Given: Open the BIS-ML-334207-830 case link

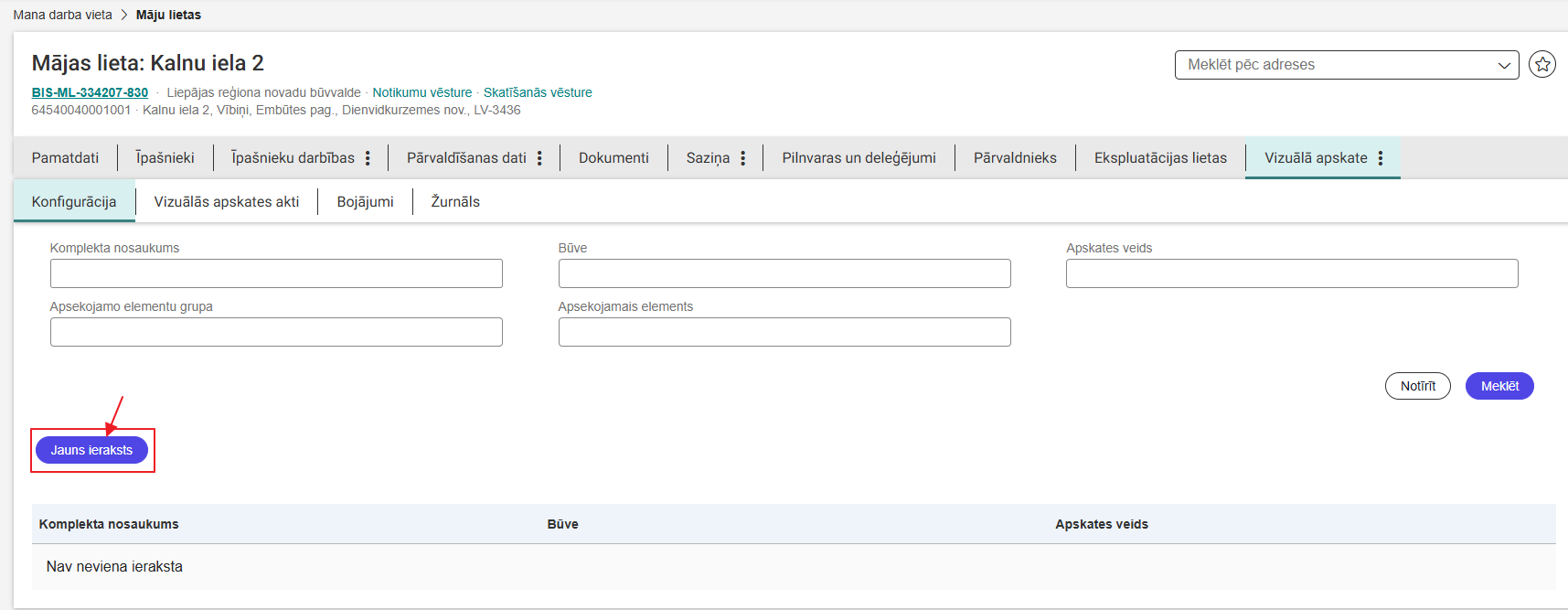Looking at the screenshot, I should [x=90, y=92].
